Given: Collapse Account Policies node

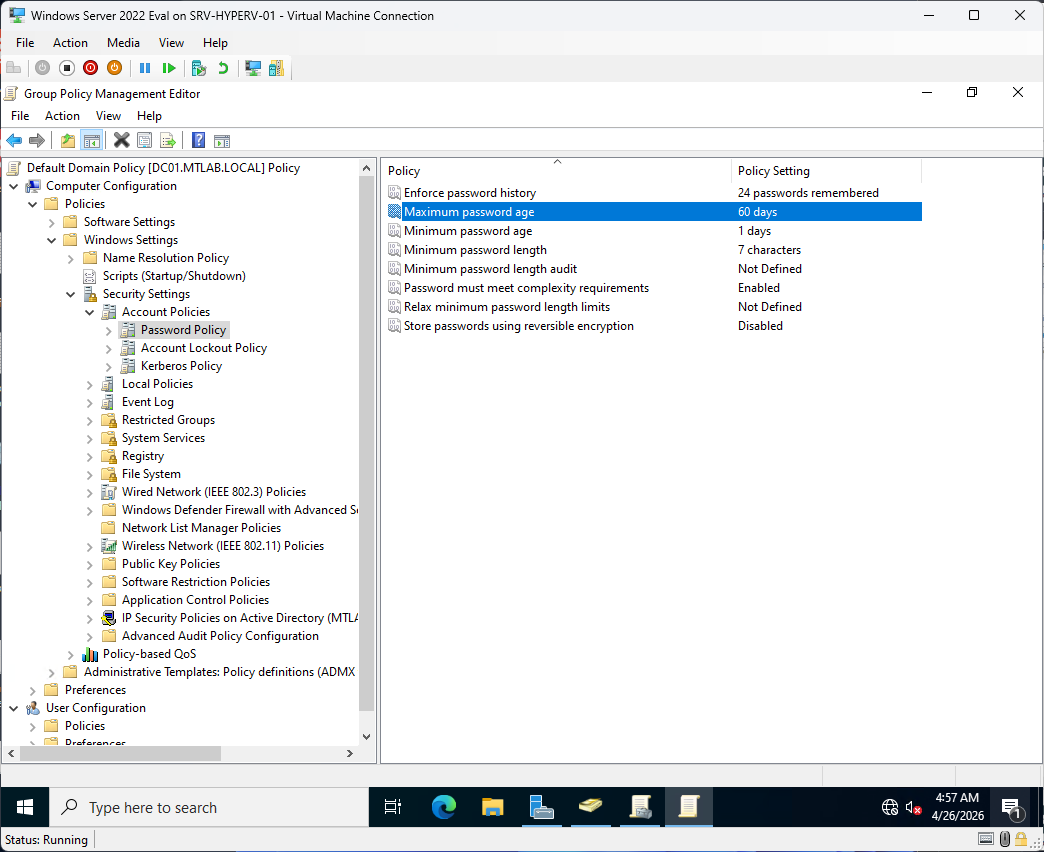Looking at the screenshot, I should click(x=90, y=312).
